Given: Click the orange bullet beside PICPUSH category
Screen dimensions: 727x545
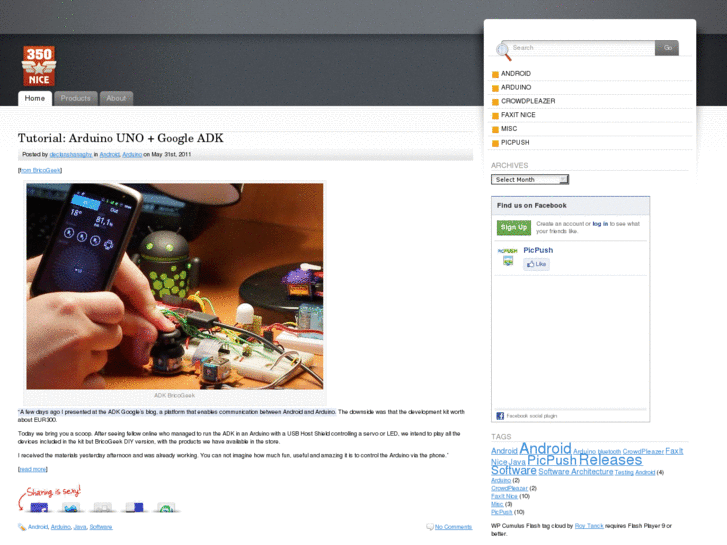Looking at the screenshot, I should (x=495, y=143).
